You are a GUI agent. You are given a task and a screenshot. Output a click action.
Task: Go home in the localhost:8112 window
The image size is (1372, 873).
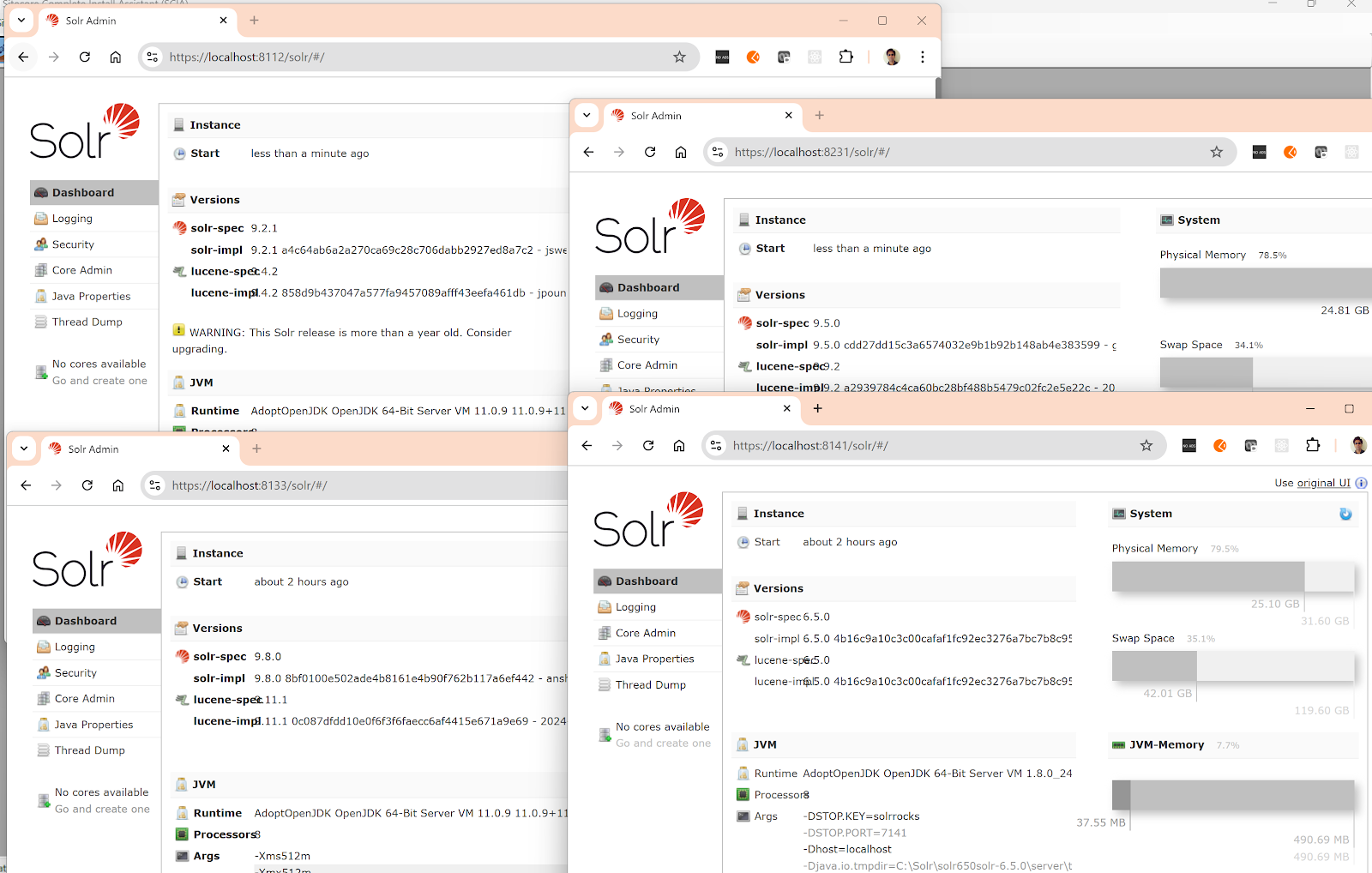pos(116,57)
